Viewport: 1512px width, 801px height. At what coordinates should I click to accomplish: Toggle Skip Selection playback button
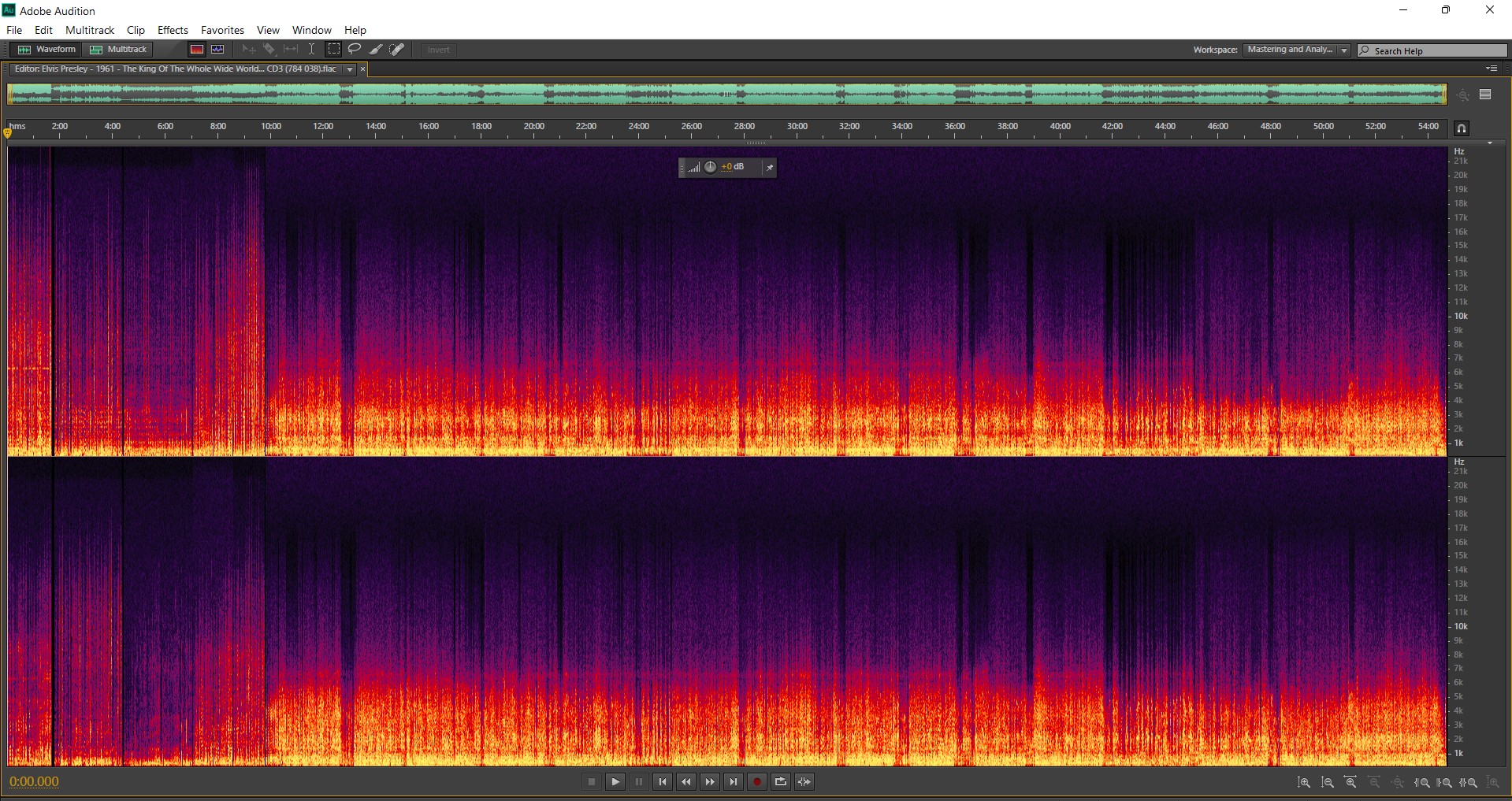804,782
